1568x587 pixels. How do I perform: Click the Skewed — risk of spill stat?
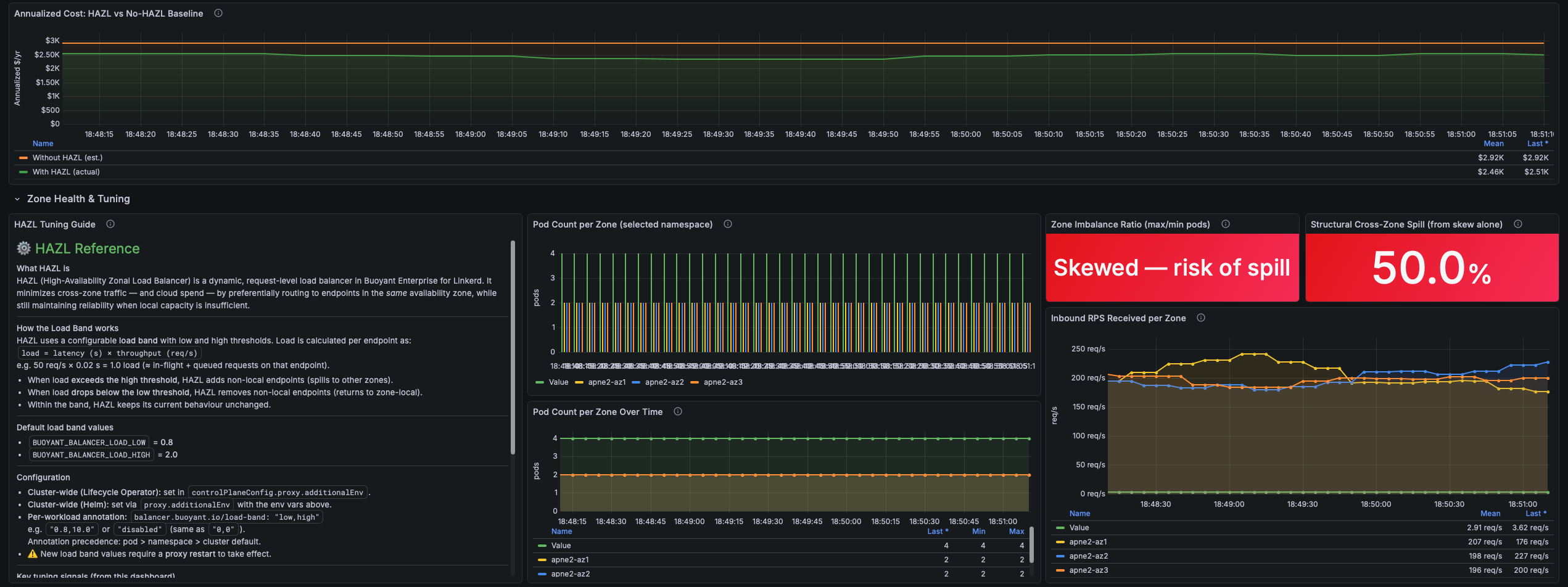click(1171, 268)
